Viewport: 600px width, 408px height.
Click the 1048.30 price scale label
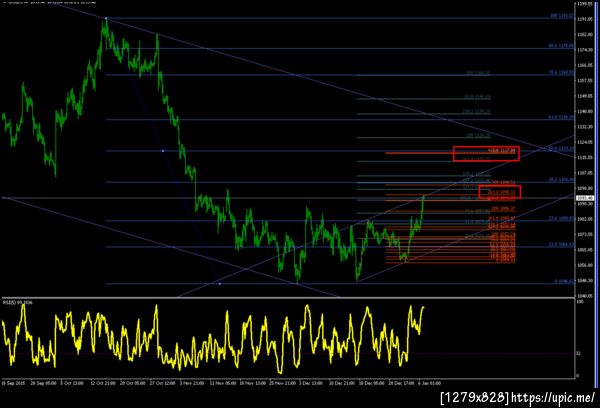pos(585,280)
